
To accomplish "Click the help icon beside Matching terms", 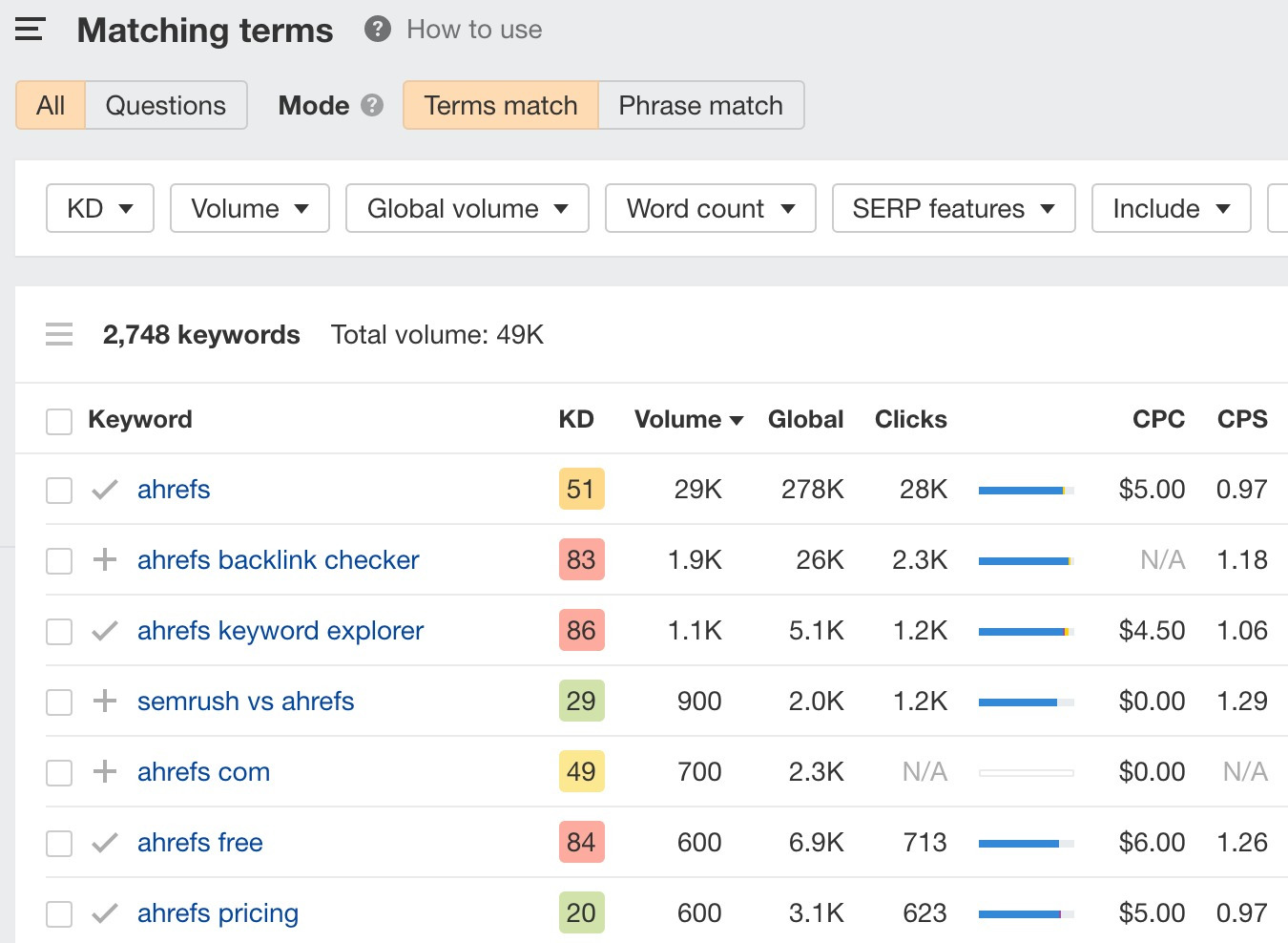I will tap(376, 29).
